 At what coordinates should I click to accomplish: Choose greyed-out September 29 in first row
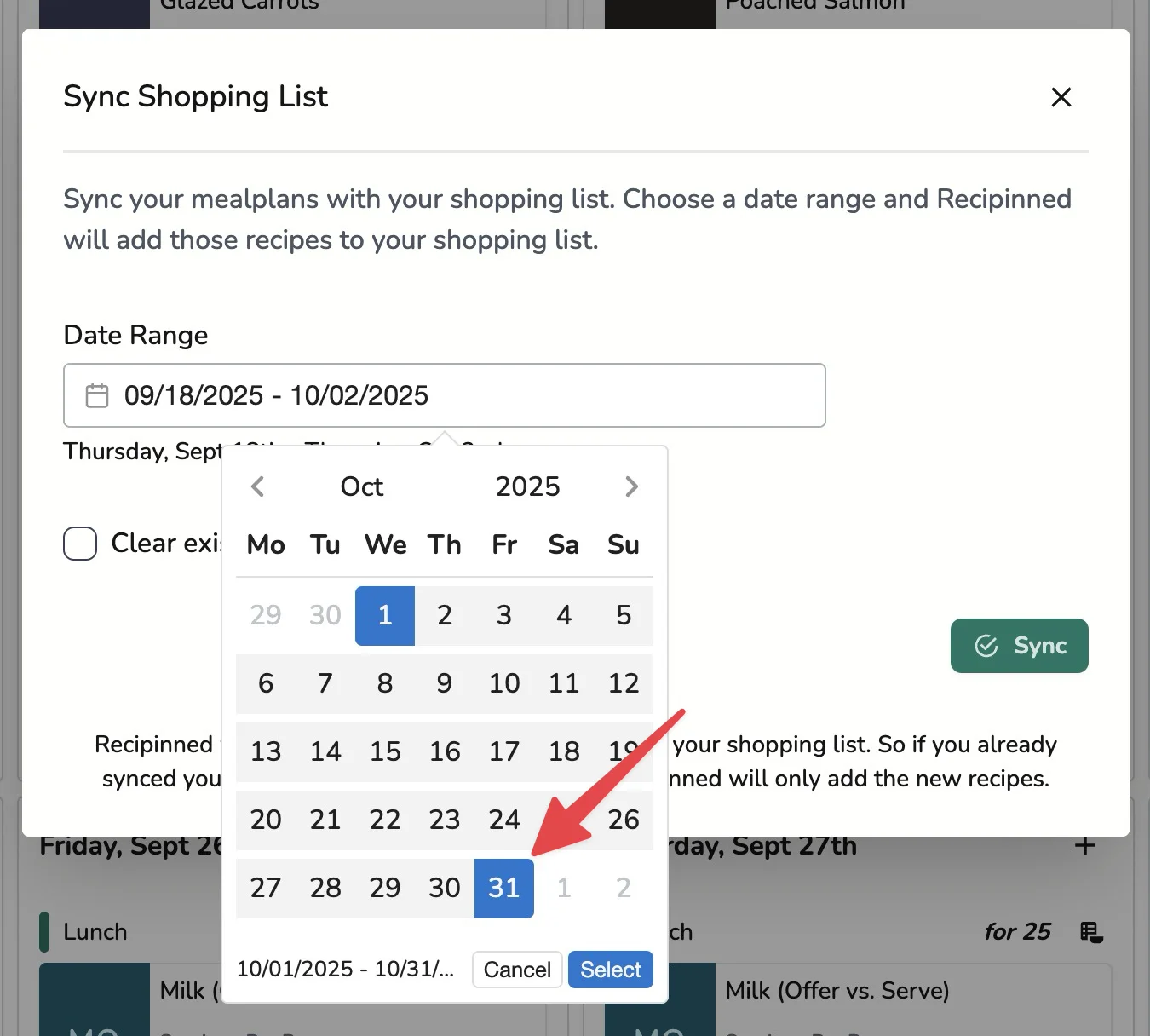[266, 615]
